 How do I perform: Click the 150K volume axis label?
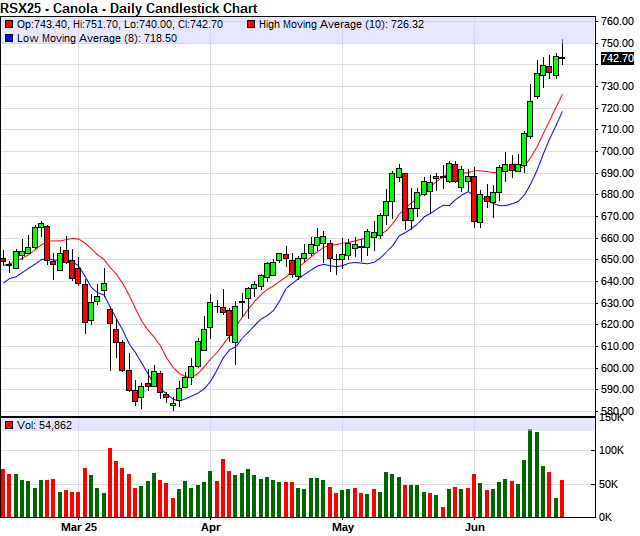click(x=613, y=420)
